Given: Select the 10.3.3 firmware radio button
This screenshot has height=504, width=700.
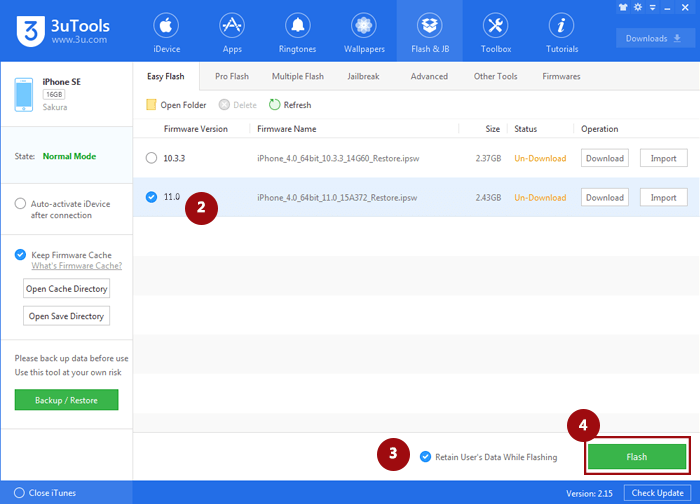Looking at the screenshot, I should click(x=151, y=158).
